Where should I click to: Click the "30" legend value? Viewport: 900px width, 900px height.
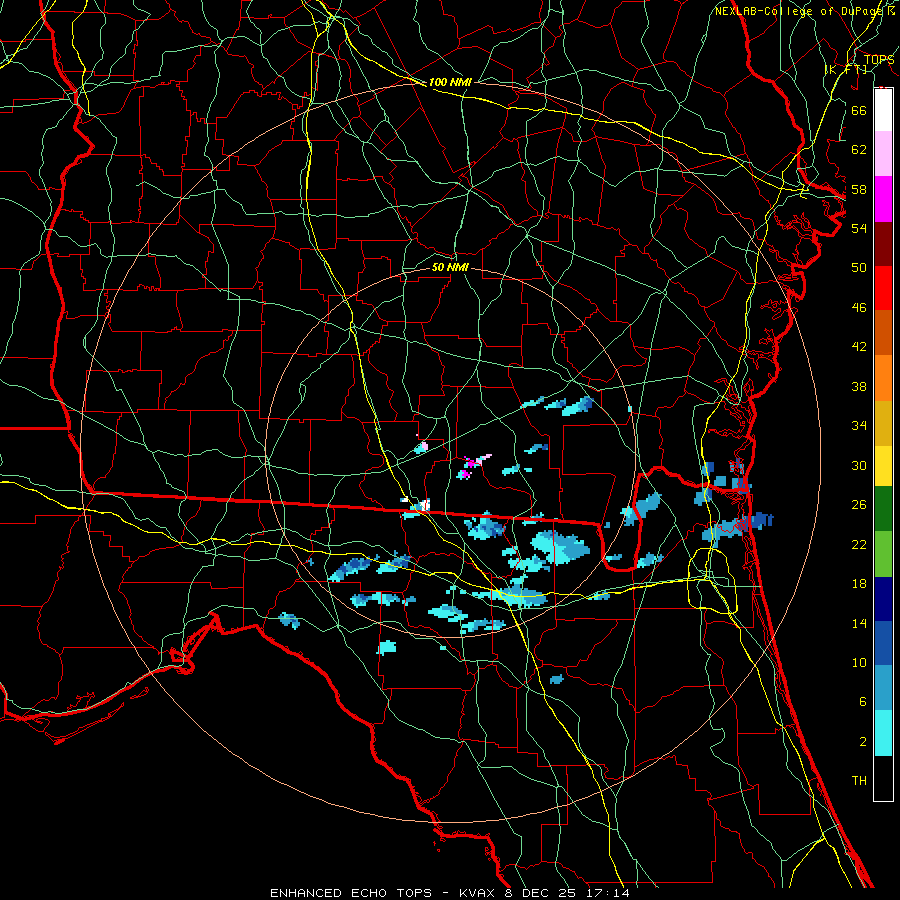[859, 465]
